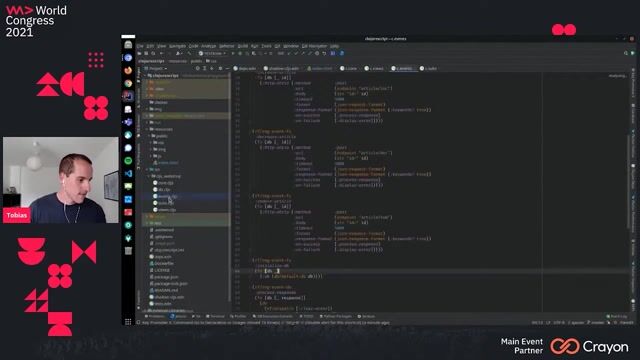Open the Problems tool window
The height and width of the screenshot is (360, 640).
click(154, 316)
